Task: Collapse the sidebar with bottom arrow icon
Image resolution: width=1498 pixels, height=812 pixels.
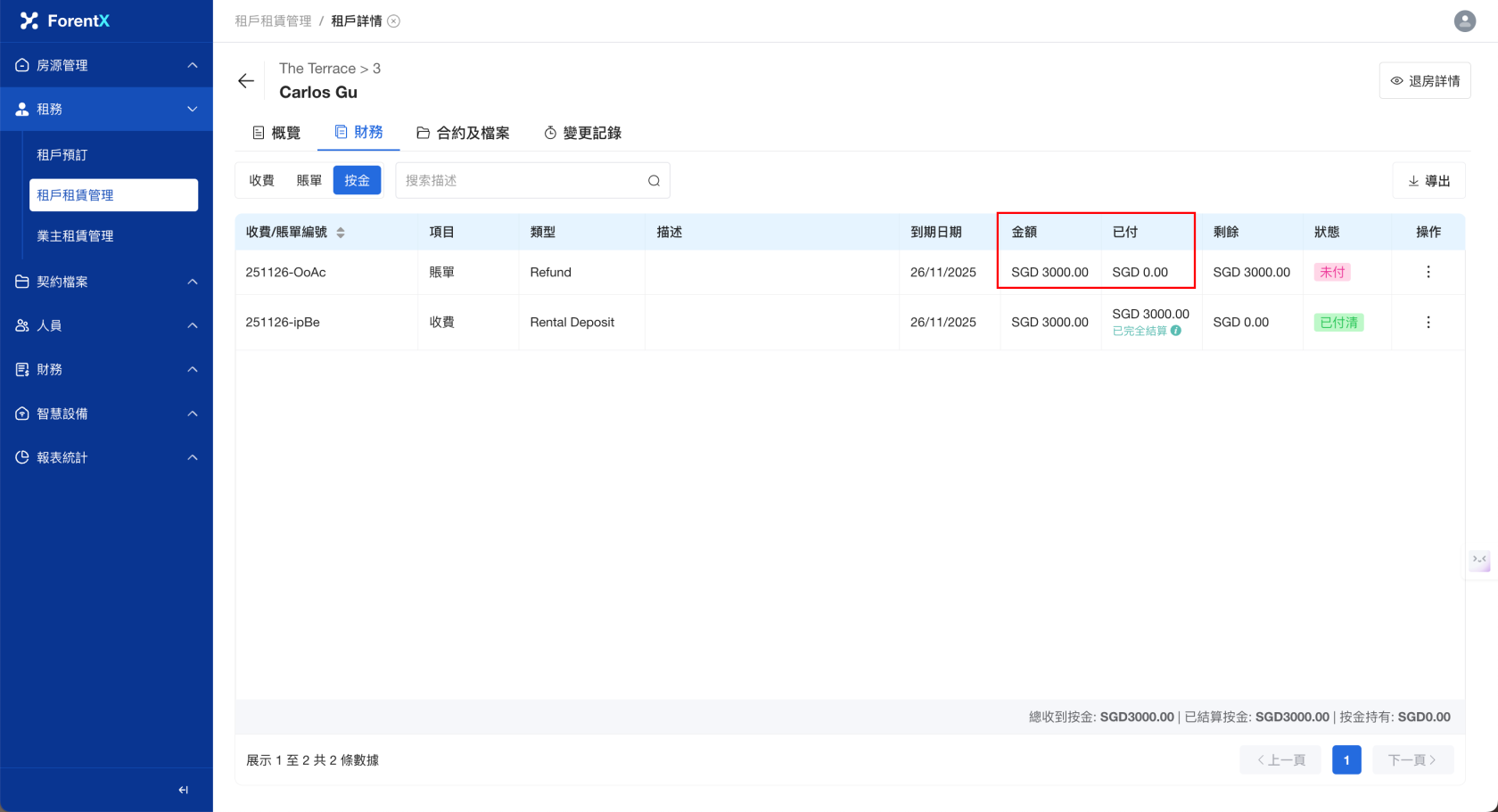Action: pyautogui.click(x=183, y=790)
